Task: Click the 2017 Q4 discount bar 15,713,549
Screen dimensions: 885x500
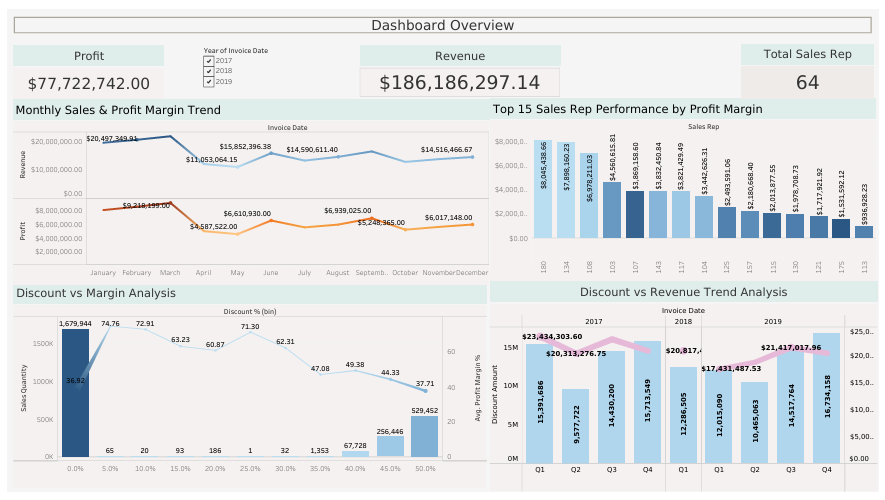Action: 647,402
